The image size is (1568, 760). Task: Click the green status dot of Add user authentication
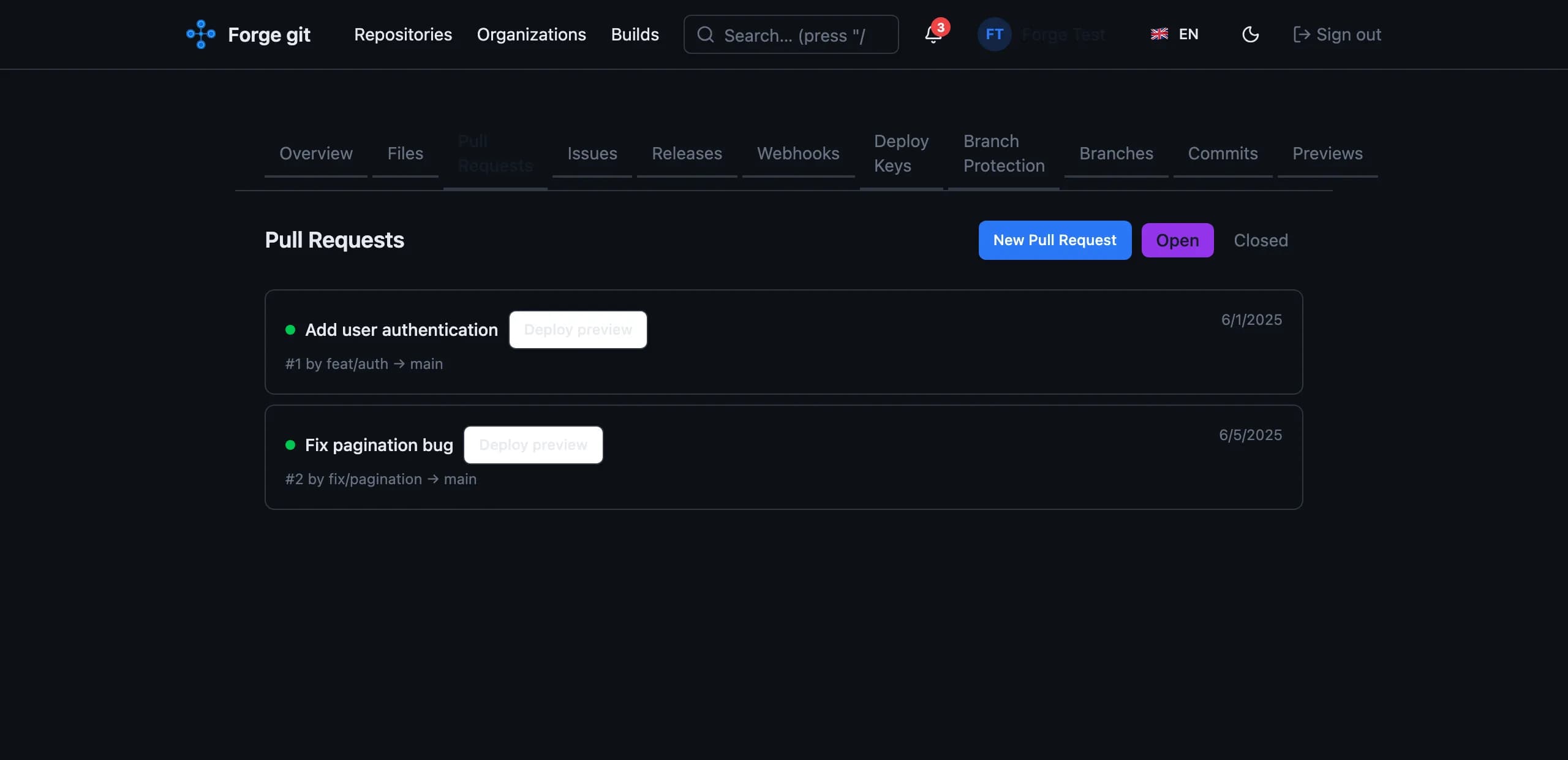[x=290, y=330]
